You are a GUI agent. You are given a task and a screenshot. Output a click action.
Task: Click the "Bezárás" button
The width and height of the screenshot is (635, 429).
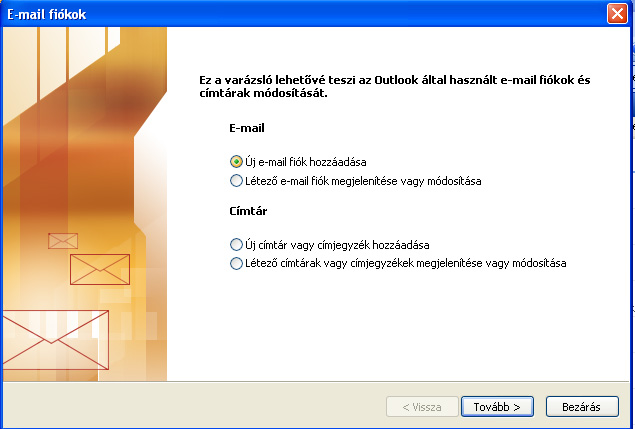tap(582, 407)
